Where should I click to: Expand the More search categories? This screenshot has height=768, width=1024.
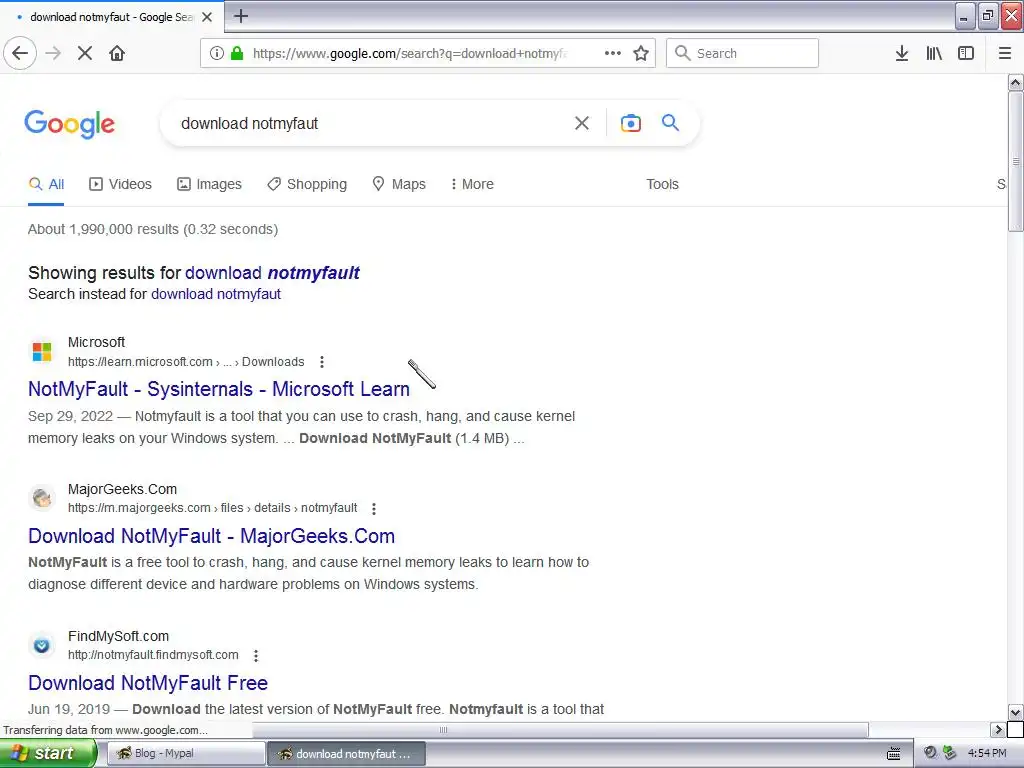point(472,184)
